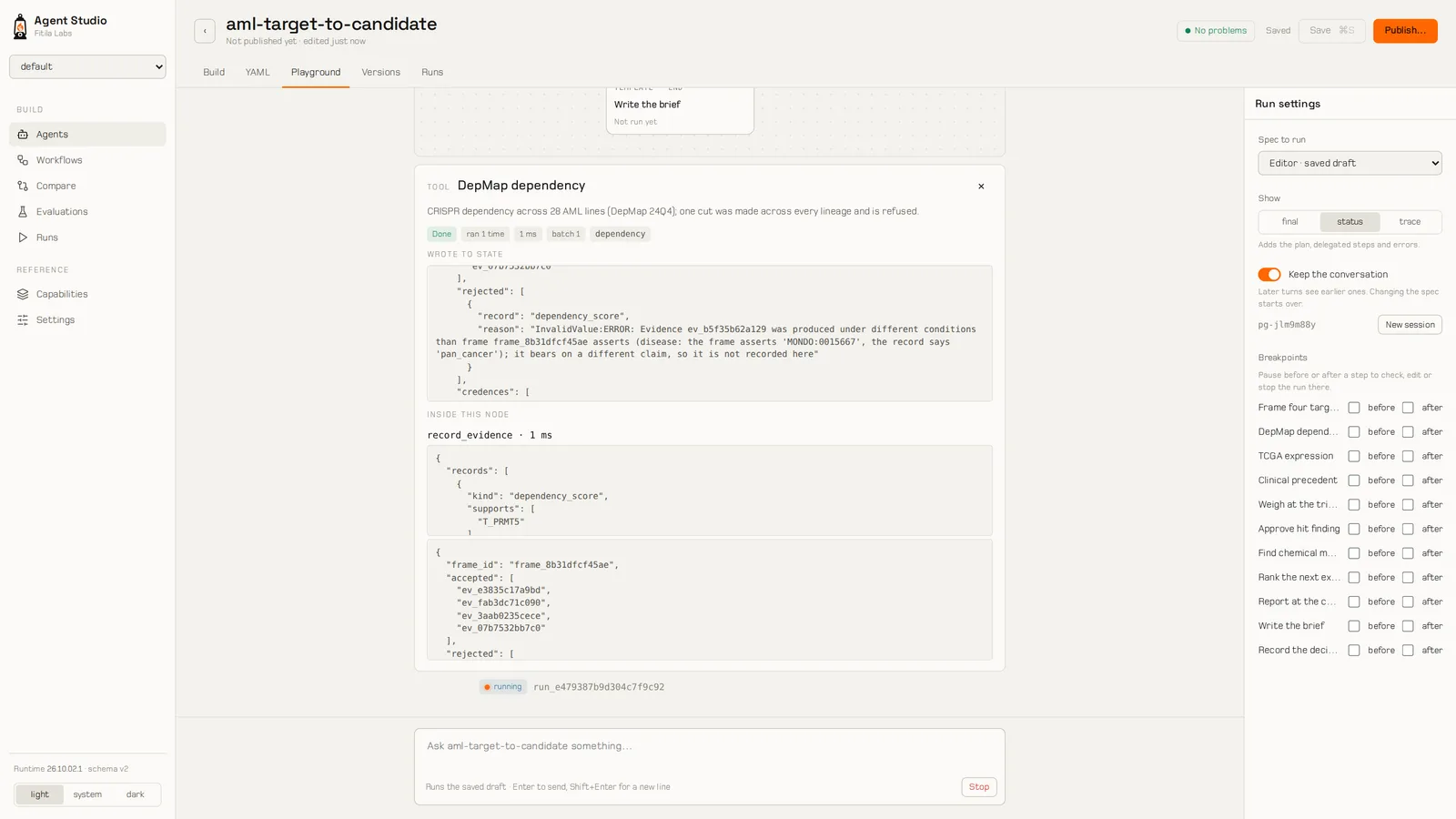Viewport: 1456px width, 819px height.
Task: Open the Spec to run dropdown
Action: (1350, 163)
